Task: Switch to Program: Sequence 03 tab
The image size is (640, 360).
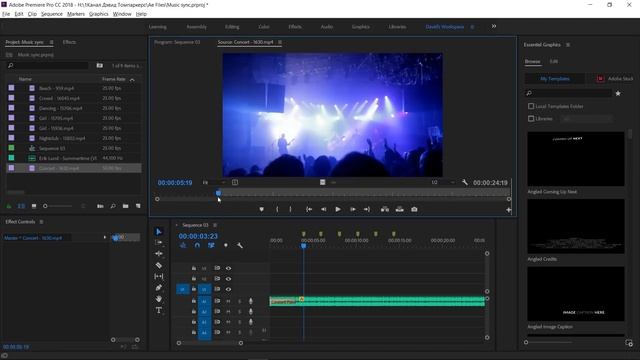Action: (177, 42)
